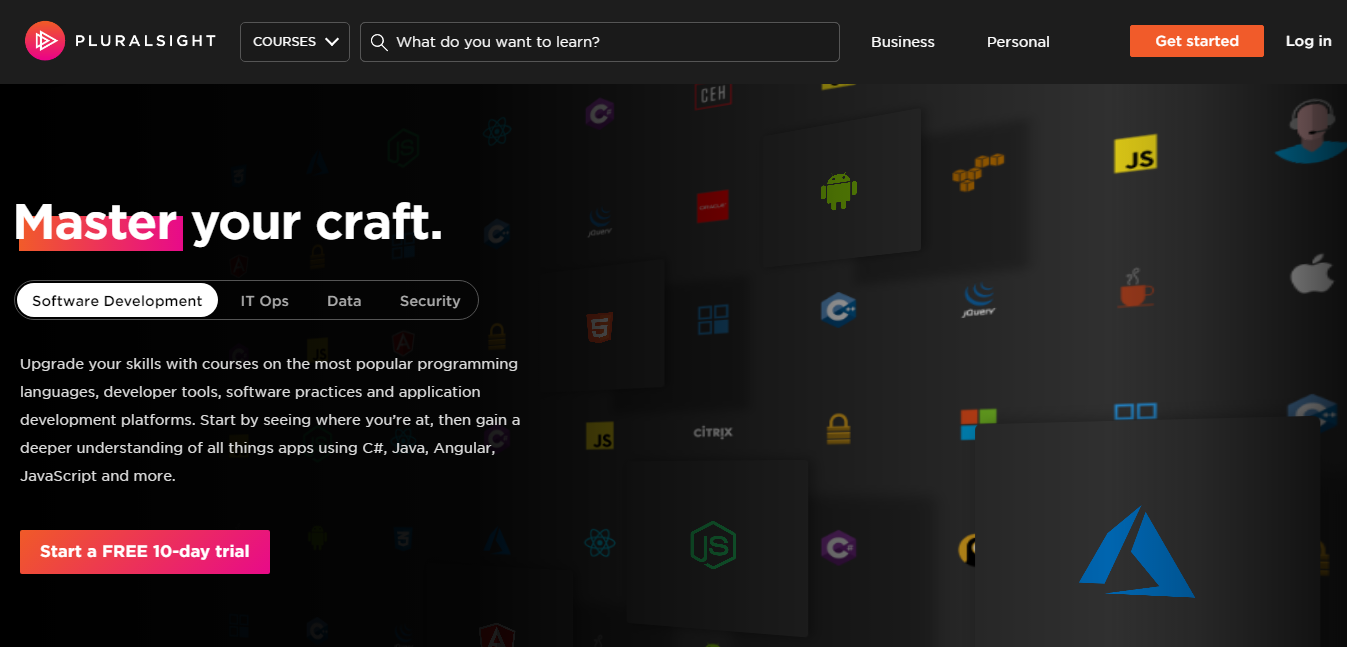Open the Business navigation link
This screenshot has height=647, width=1347.
click(903, 42)
